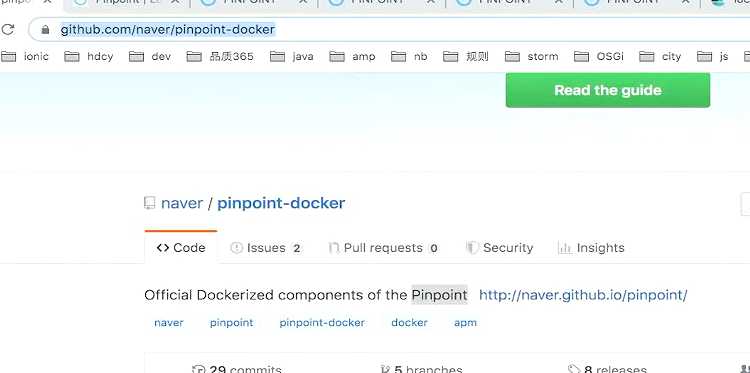Click the padlock icon in address bar
750x373 pixels.
tap(45, 30)
